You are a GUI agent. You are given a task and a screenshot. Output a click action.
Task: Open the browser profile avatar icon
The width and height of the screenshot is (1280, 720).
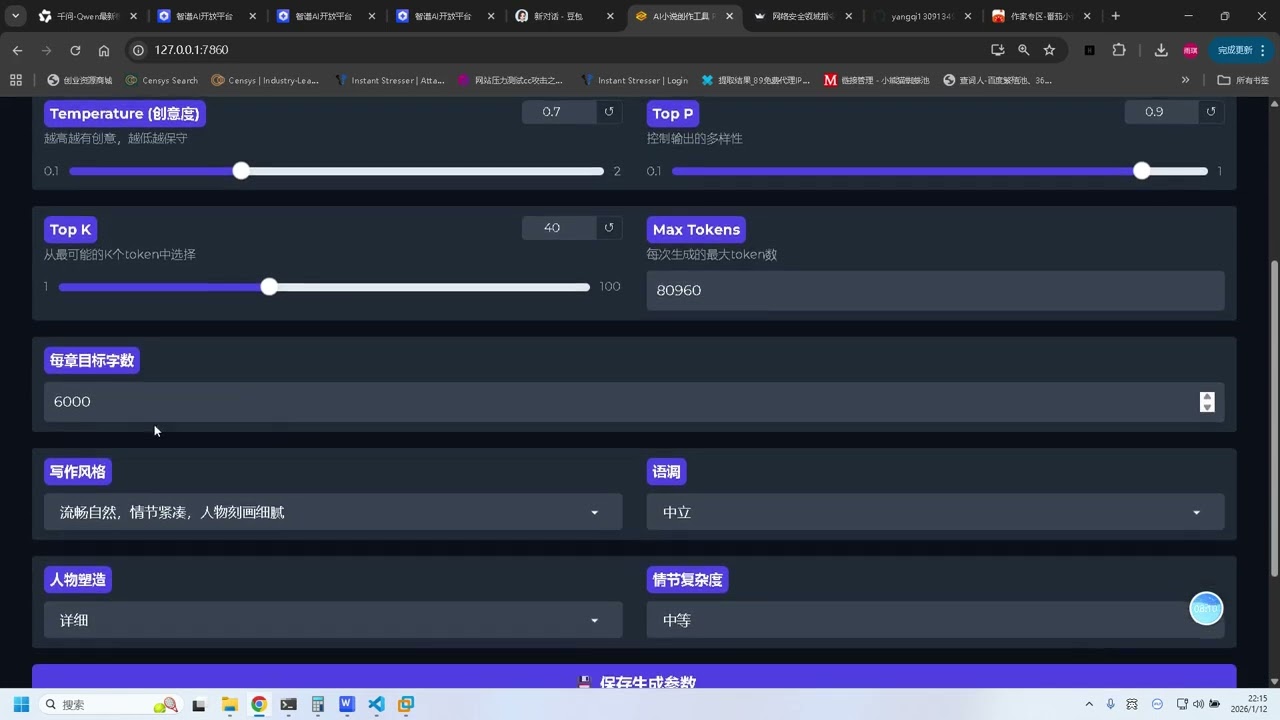pyautogui.click(x=1190, y=50)
